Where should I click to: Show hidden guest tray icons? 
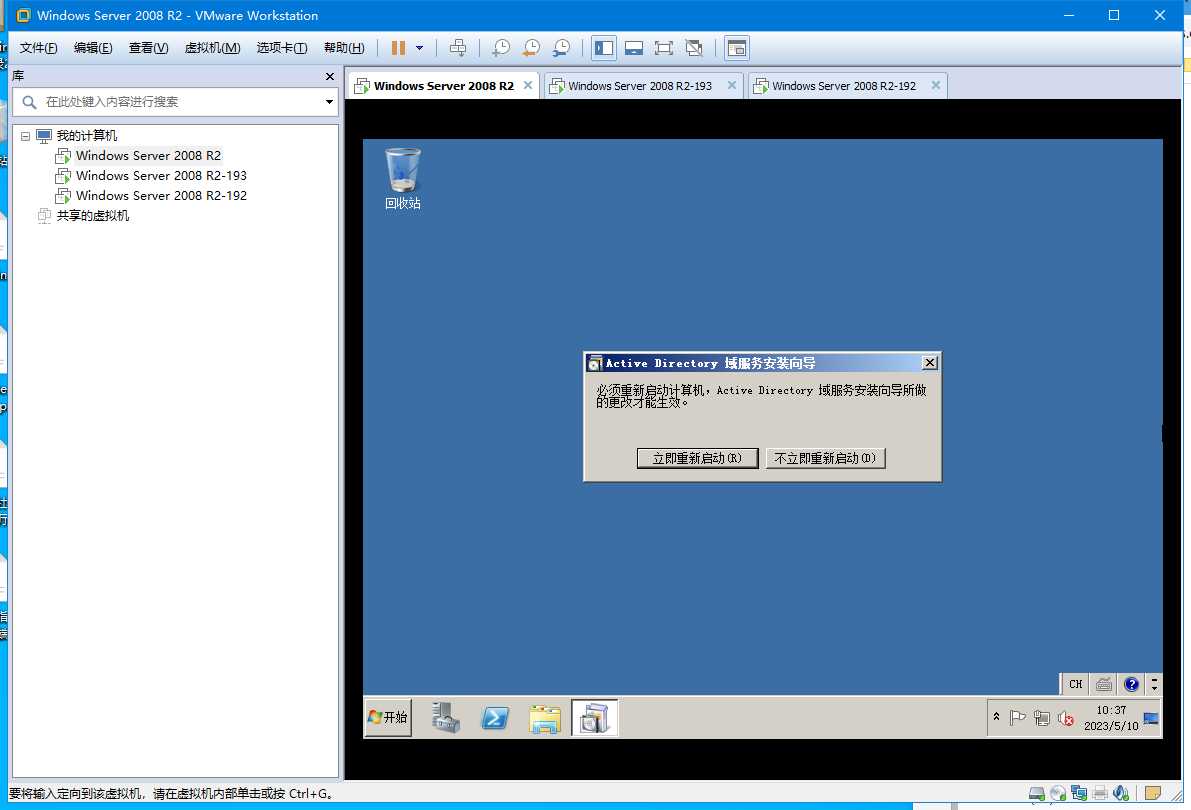(x=997, y=717)
